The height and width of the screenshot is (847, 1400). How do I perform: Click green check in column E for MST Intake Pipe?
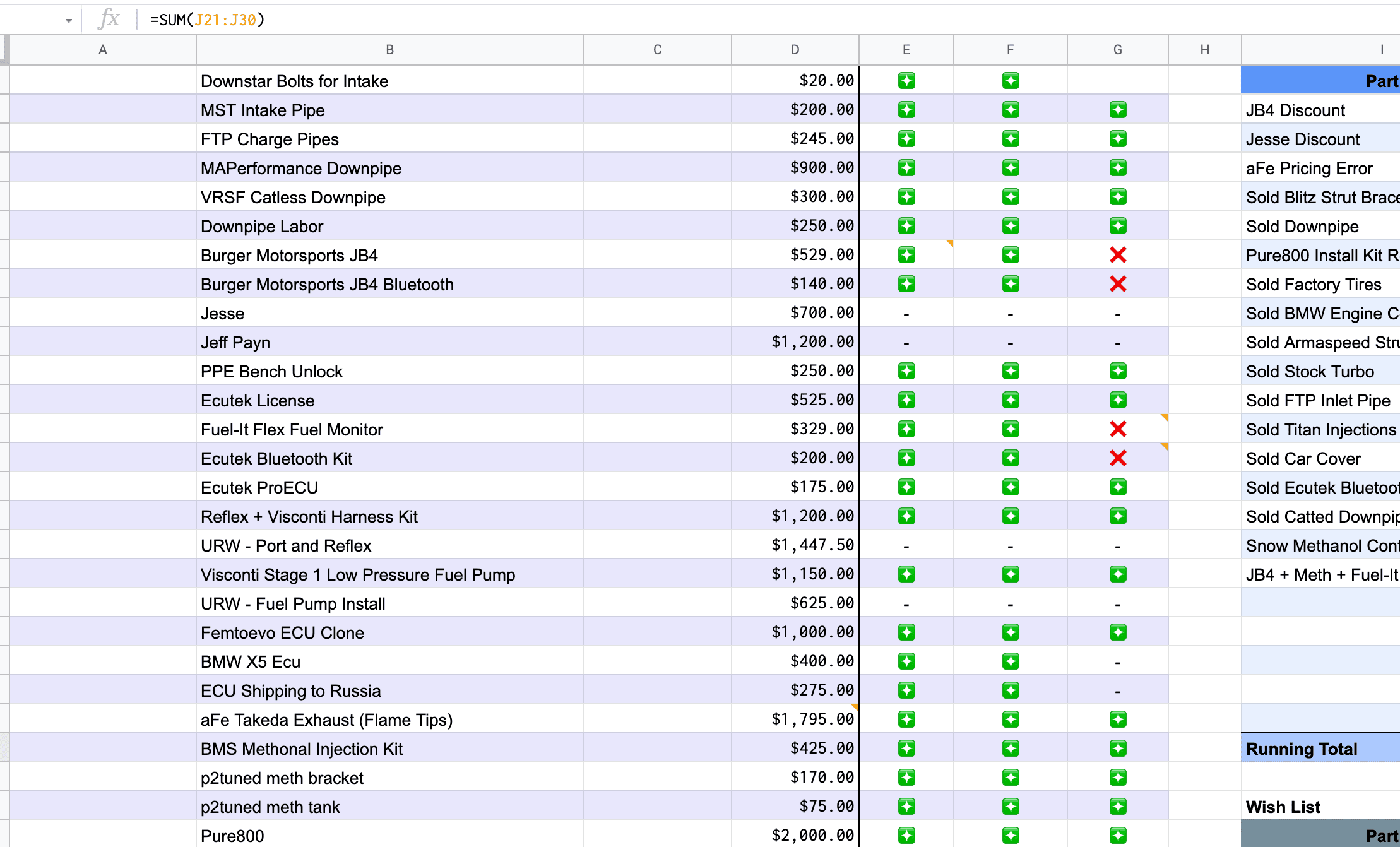(906, 110)
